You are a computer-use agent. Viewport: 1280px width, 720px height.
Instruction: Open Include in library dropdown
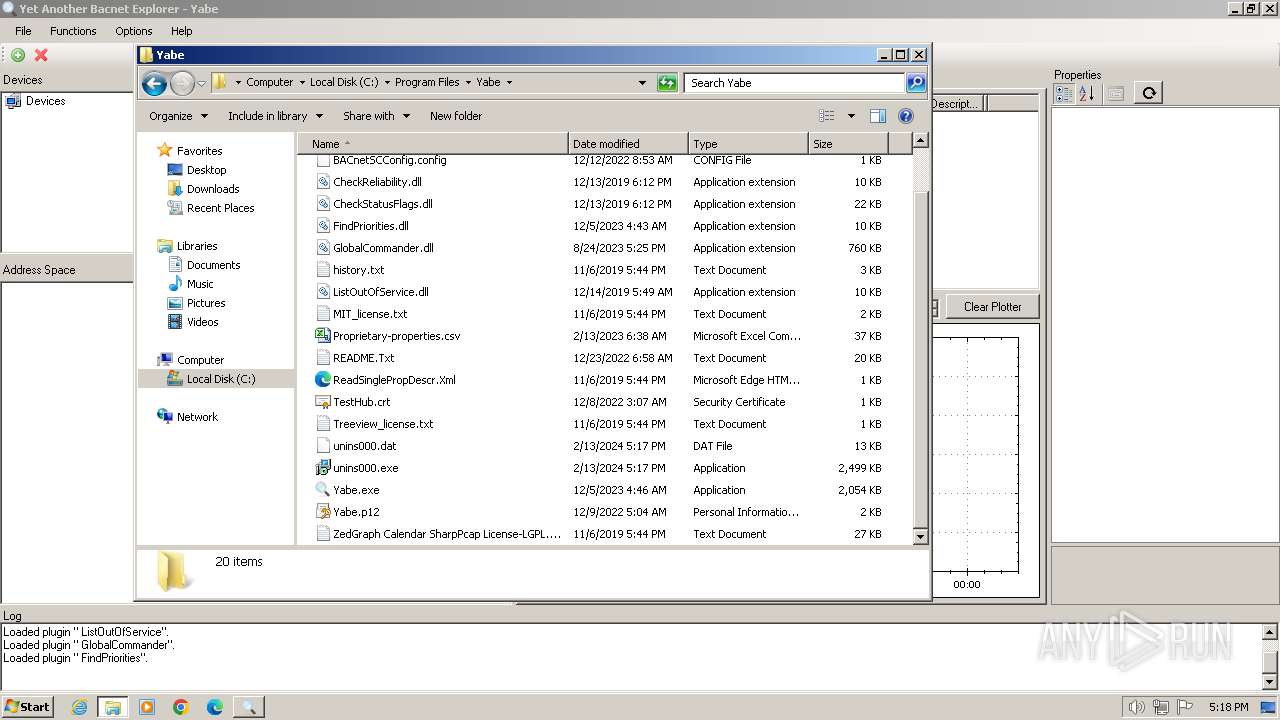(x=274, y=116)
